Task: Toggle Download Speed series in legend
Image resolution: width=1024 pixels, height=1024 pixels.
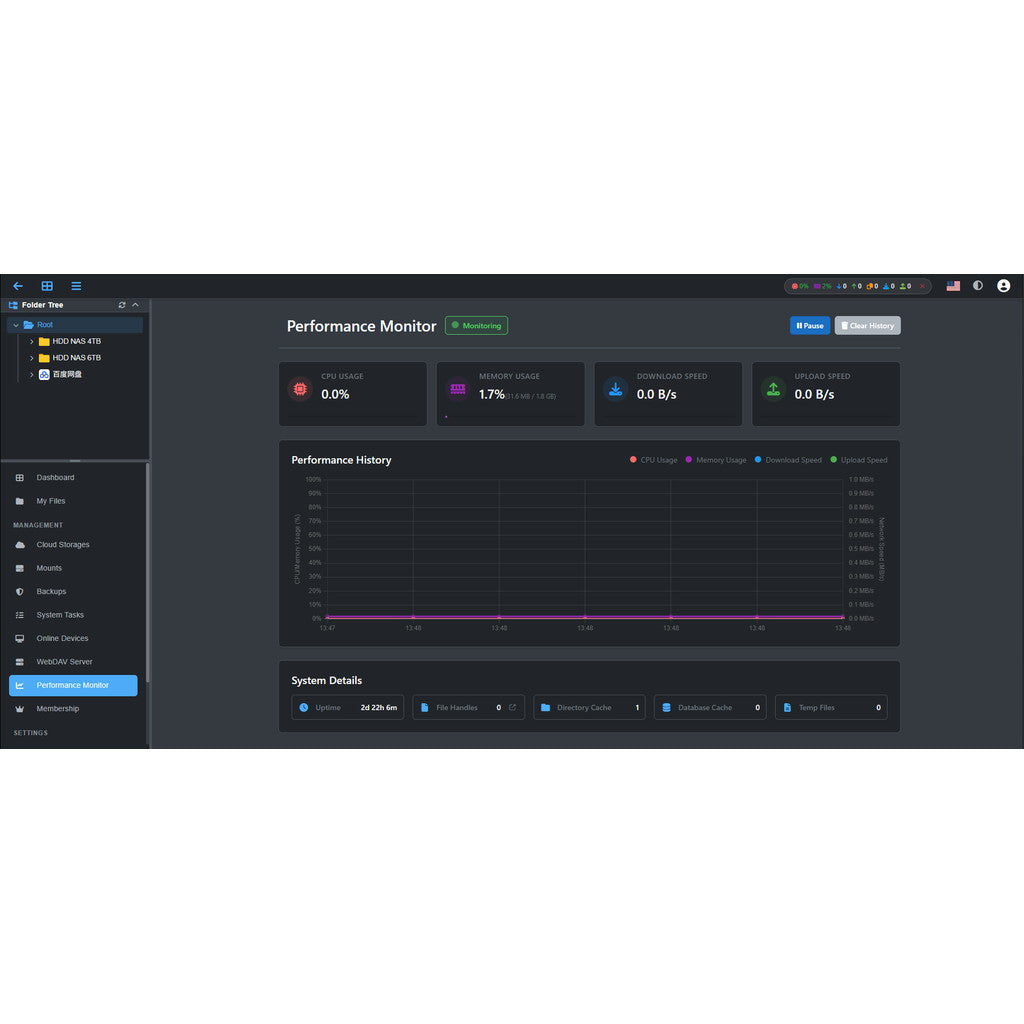Action: 788,460
